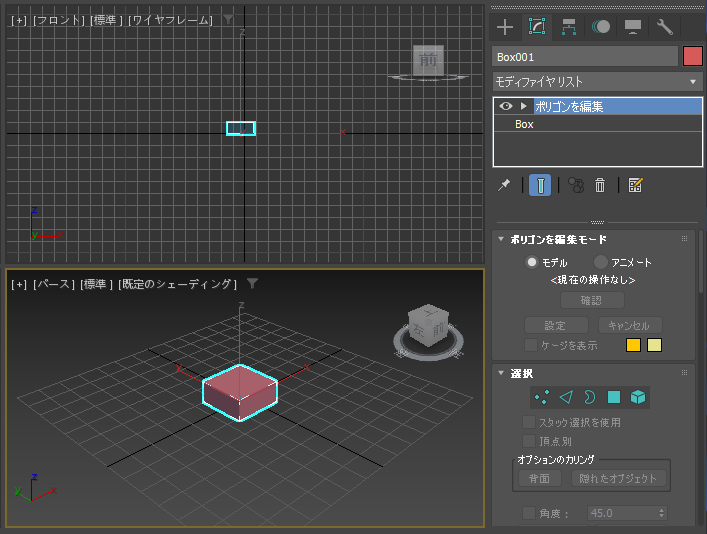Select Vertex sub-object level icon
The width and height of the screenshot is (707, 534).
coord(542,397)
